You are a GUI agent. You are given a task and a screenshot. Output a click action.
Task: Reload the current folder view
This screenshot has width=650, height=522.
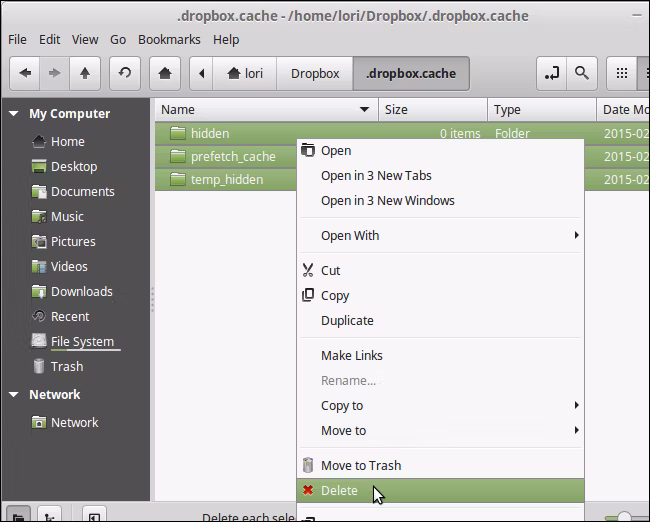(x=125, y=73)
